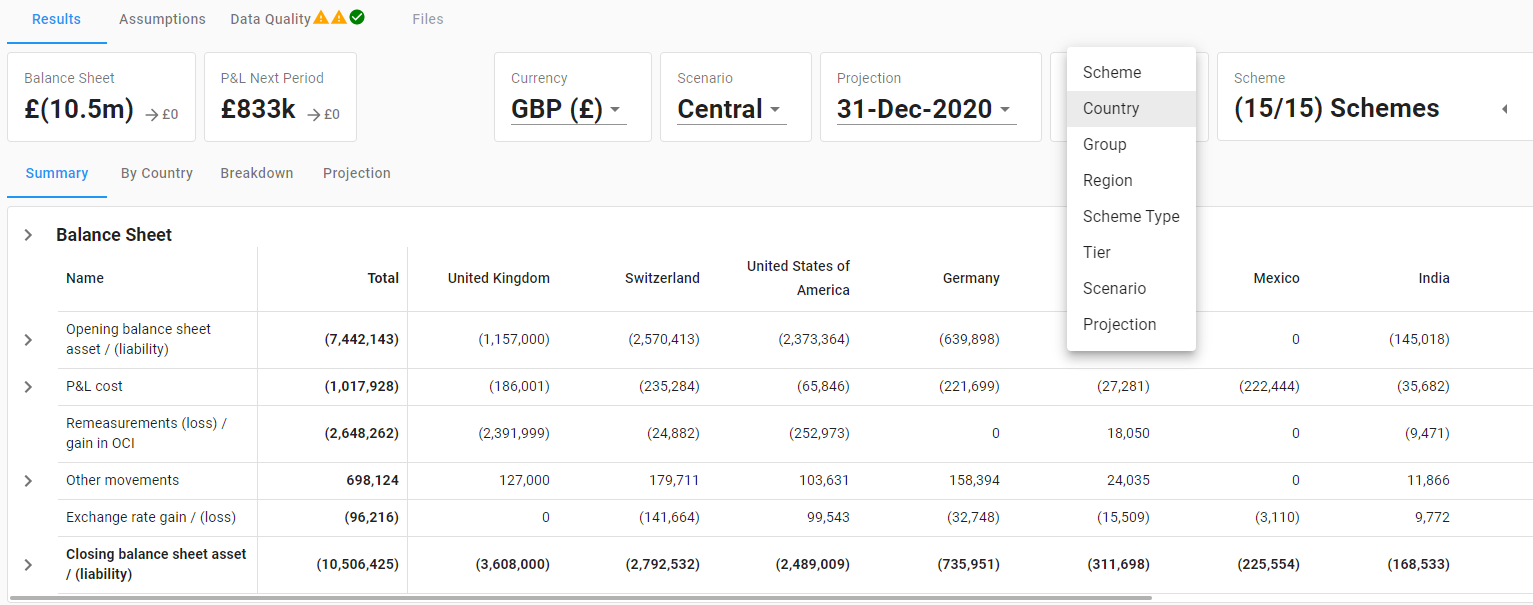Select Tier option in the list
The width and height of the screenshot is (1533, 605).
click(x=1097, y=253)
